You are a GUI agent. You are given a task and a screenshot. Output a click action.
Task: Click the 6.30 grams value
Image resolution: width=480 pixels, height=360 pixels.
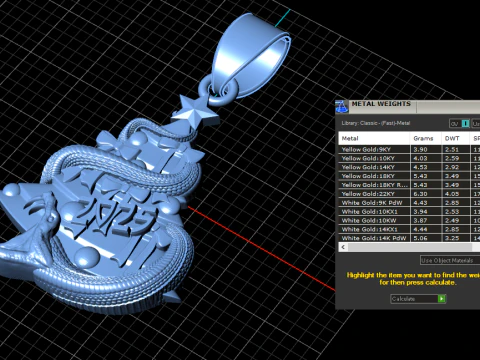tap(420, 194)
